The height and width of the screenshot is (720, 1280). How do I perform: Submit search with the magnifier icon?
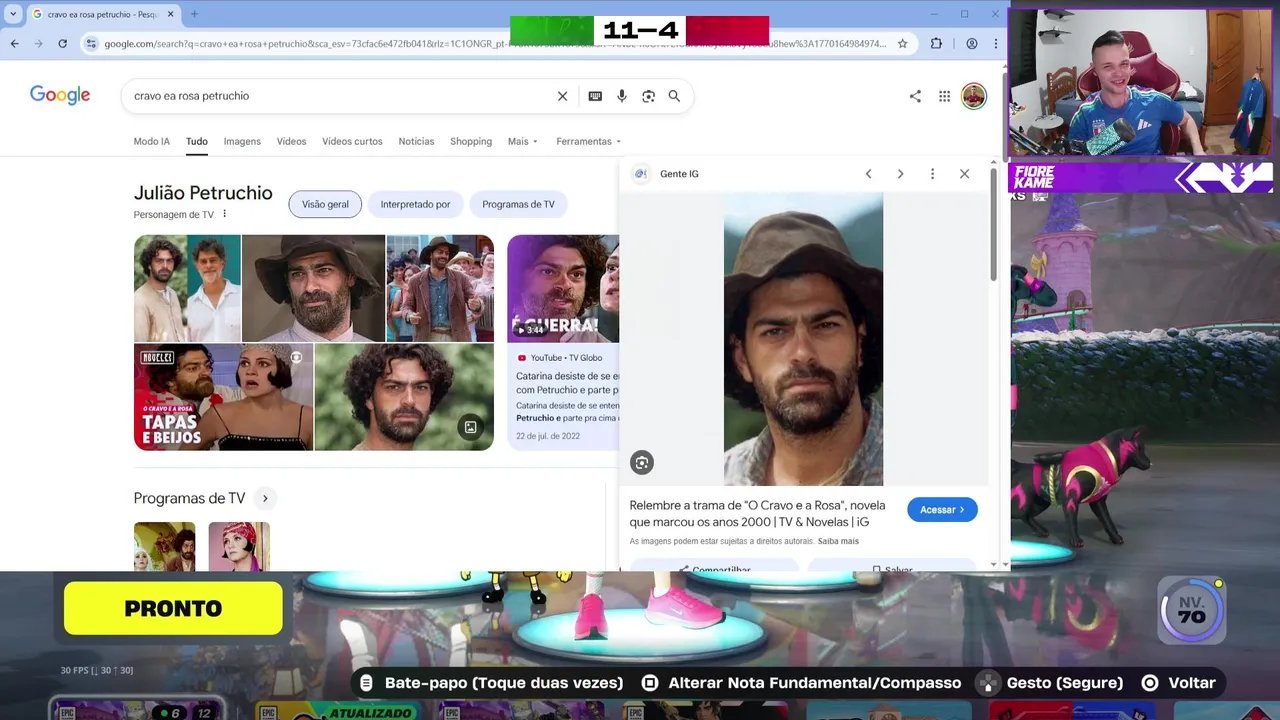[x=674, y=96]
